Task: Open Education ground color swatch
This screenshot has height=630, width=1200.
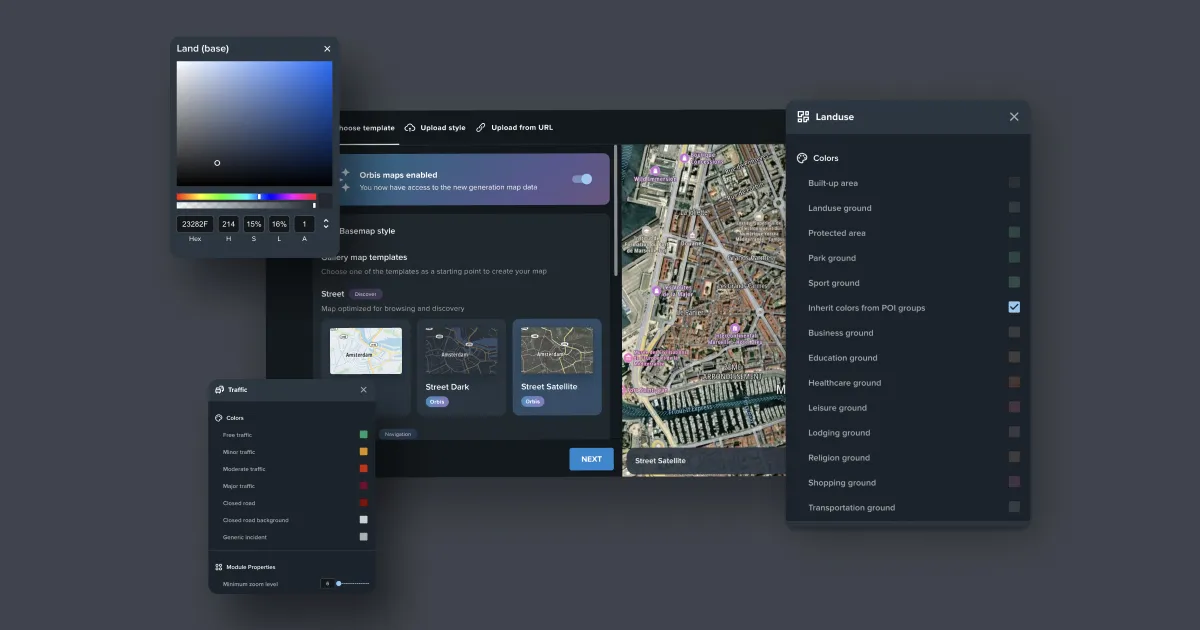Action: (1014, 358)
